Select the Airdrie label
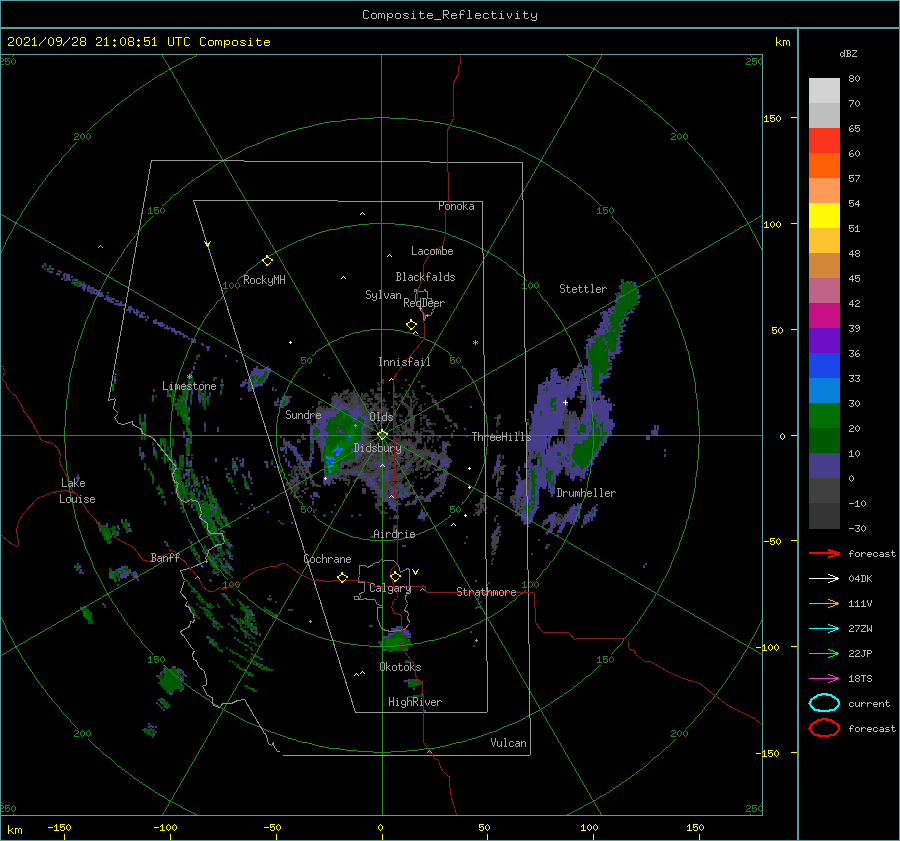The image size is (900, 841). 394,534
